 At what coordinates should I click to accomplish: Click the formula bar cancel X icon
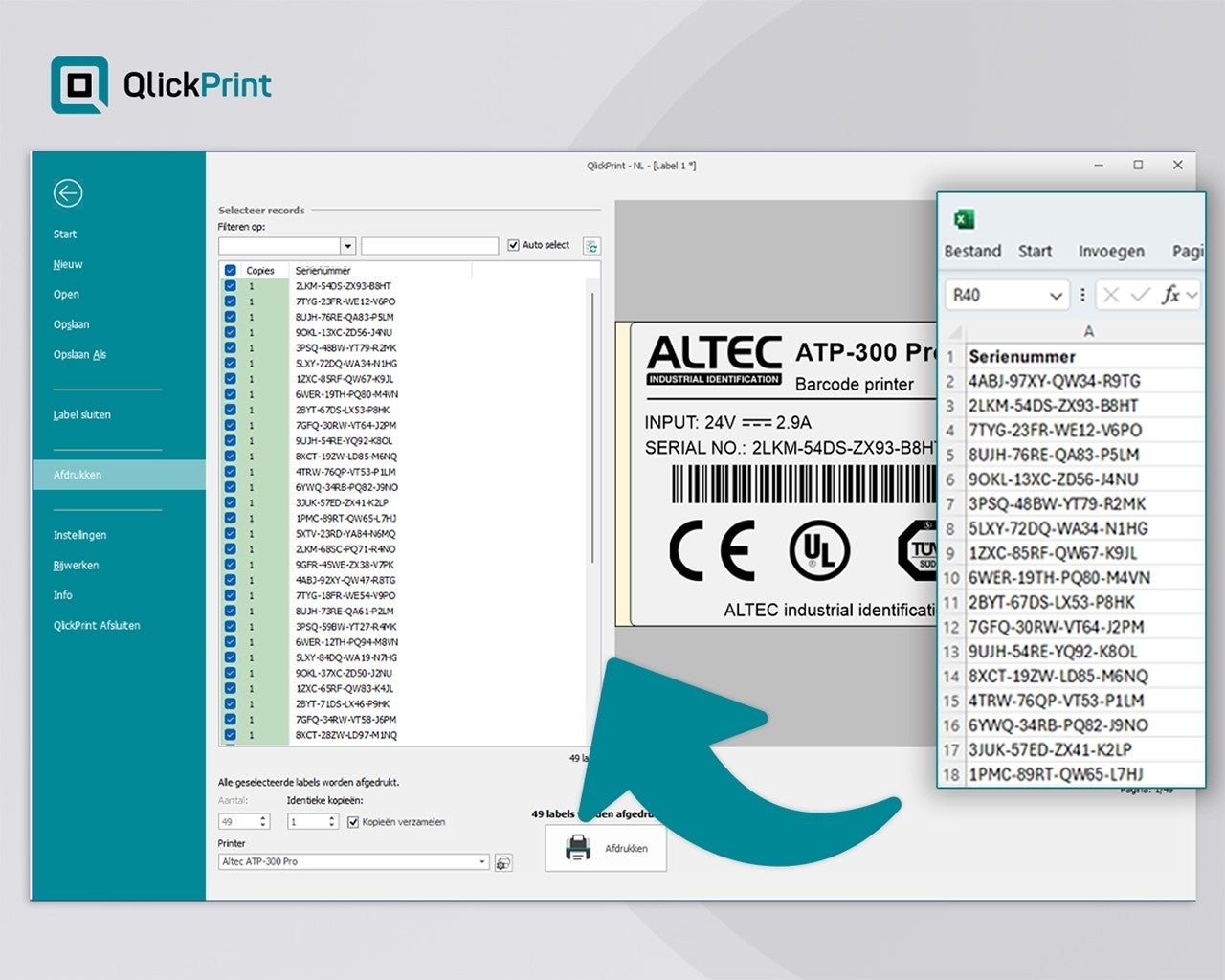pos(1110,295)
